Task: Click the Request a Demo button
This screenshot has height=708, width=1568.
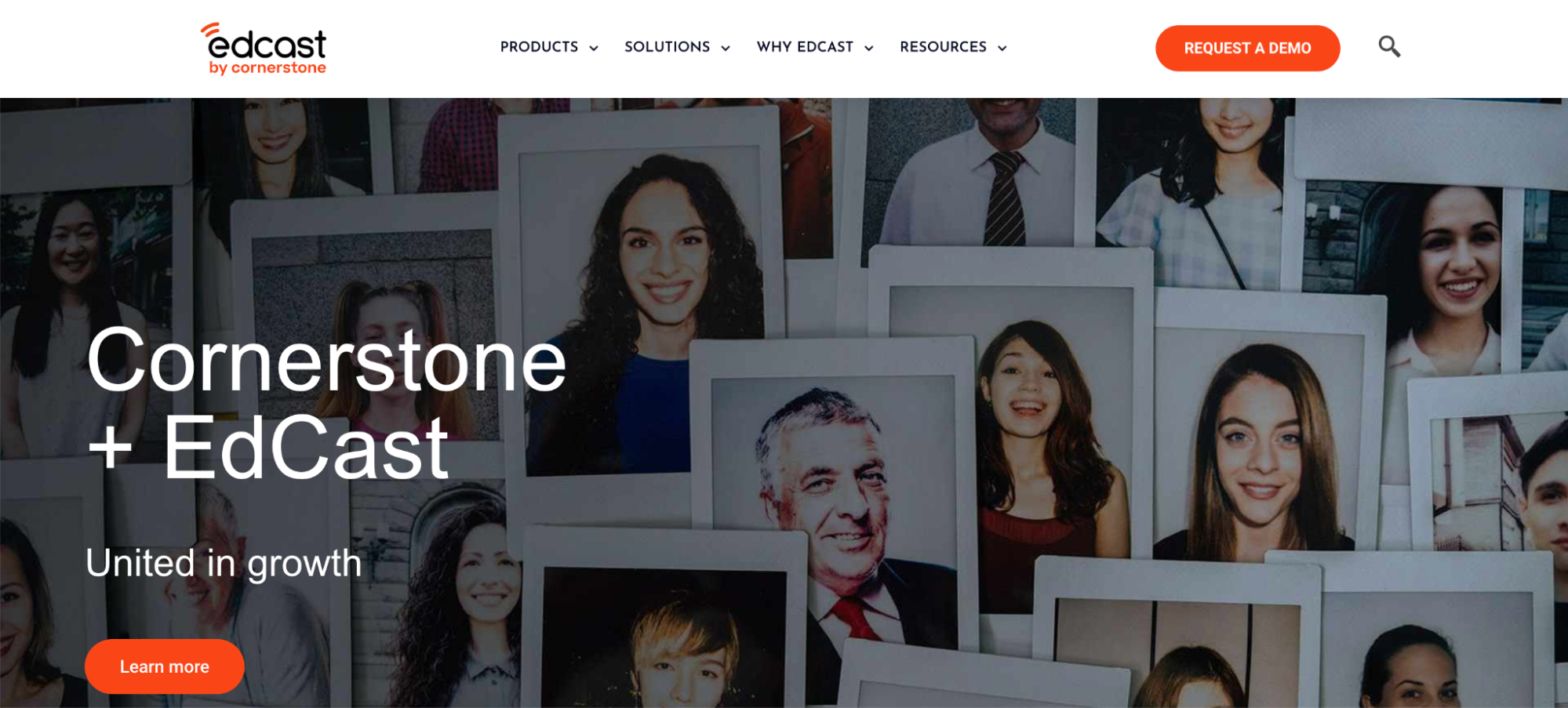Action: coord(1247,48)
